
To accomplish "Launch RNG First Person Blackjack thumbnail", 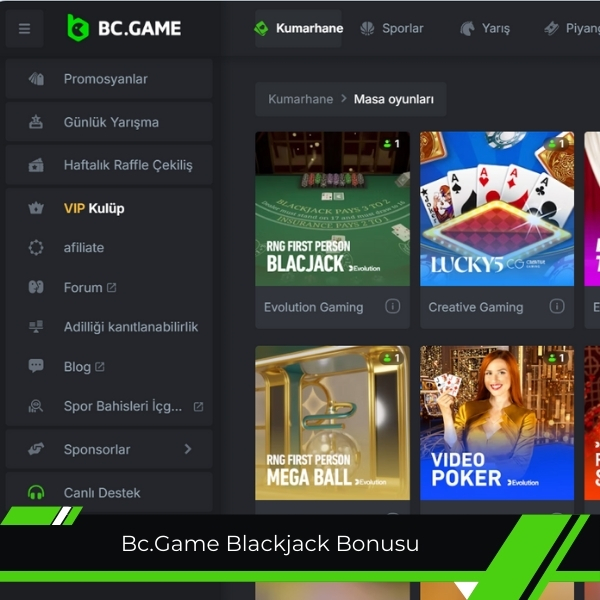I will coord(332,209).
